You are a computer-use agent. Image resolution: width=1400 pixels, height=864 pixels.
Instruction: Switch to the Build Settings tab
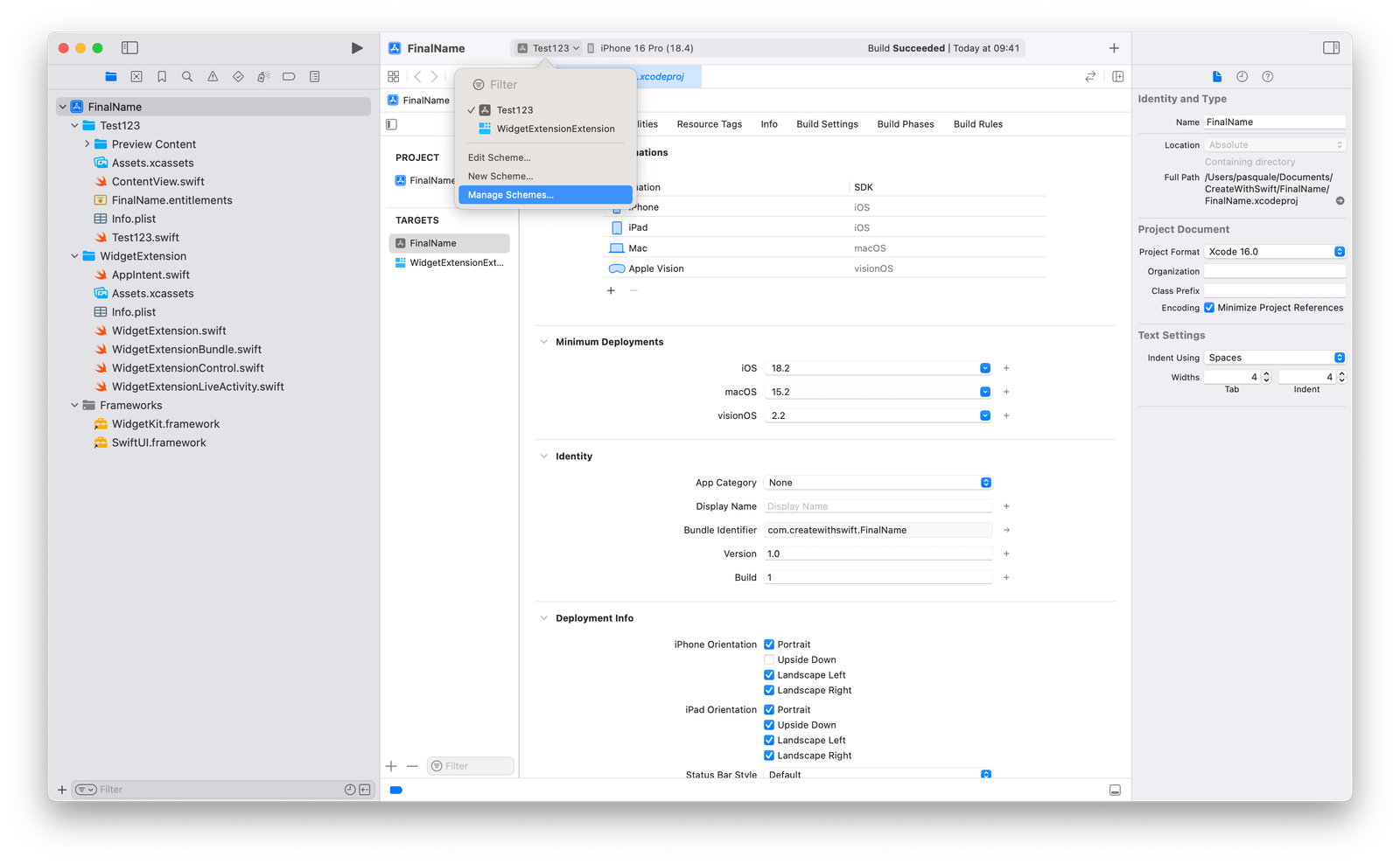click(x=826, y=123)
